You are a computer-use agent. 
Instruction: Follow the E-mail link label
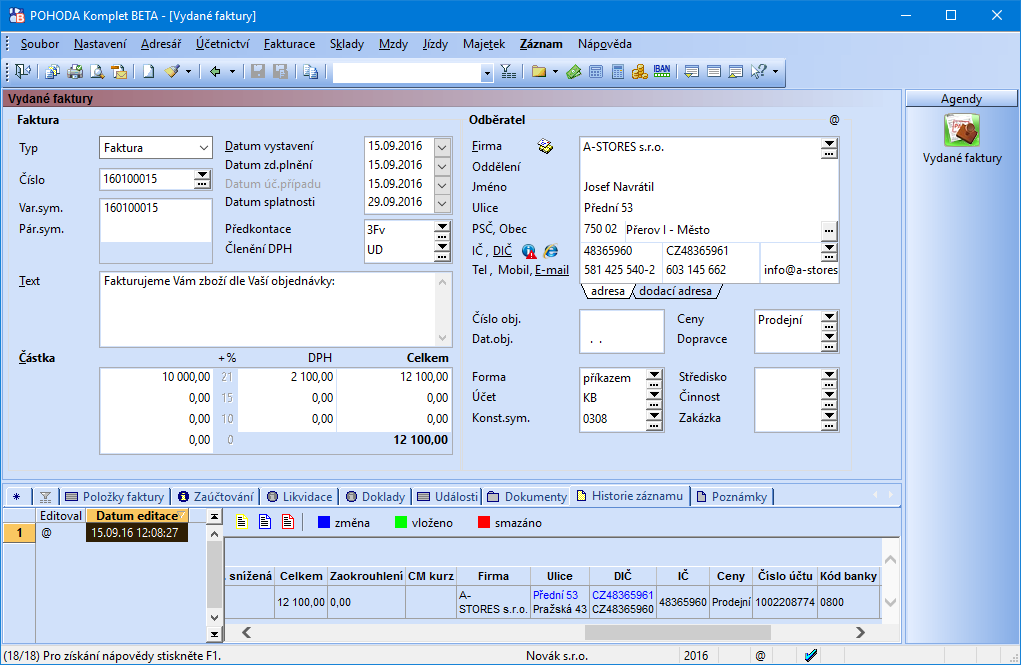point(552,270)
